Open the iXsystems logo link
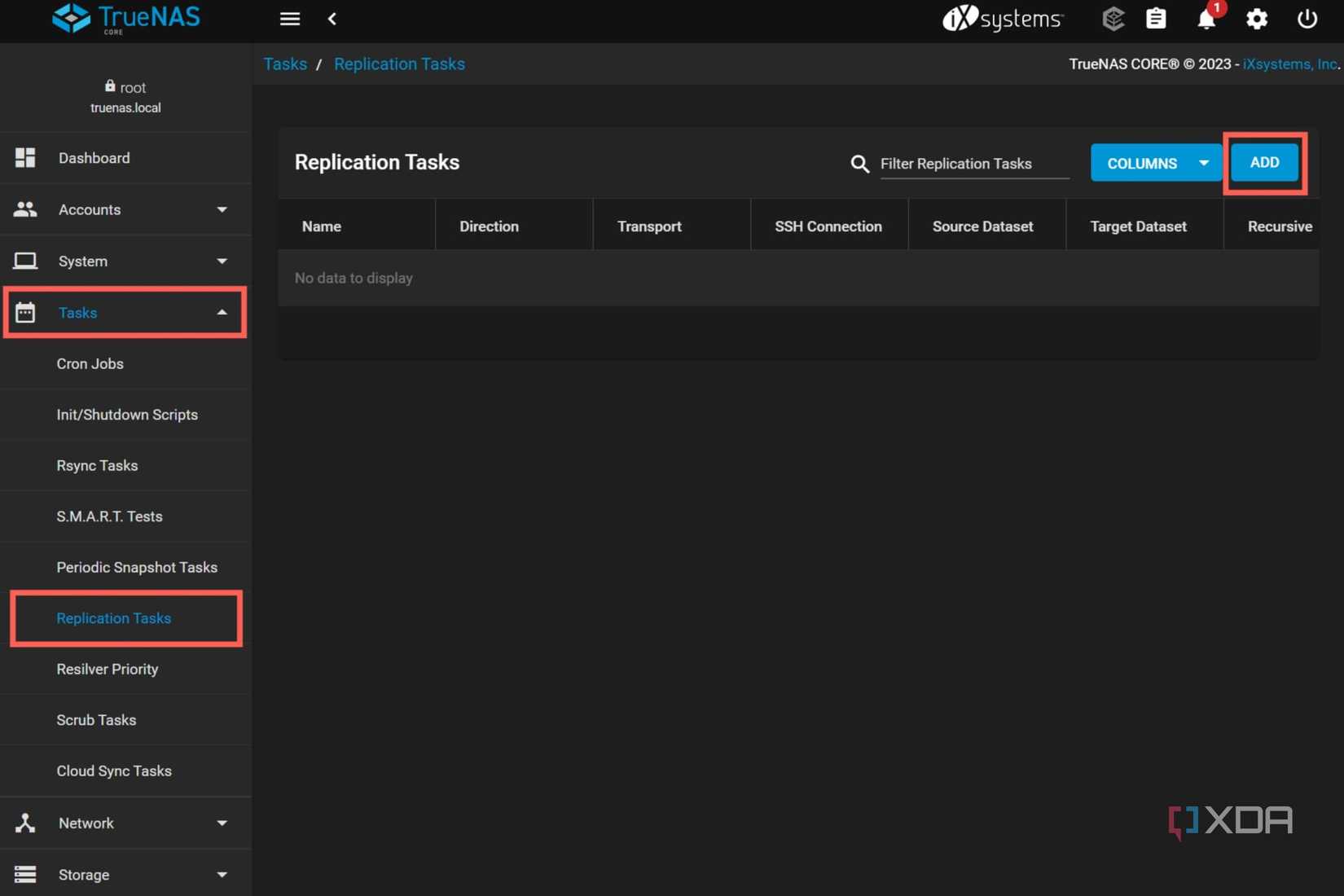Image resolution: width=1344 pixels, height=896 pixels. (x=1003, y=19)
